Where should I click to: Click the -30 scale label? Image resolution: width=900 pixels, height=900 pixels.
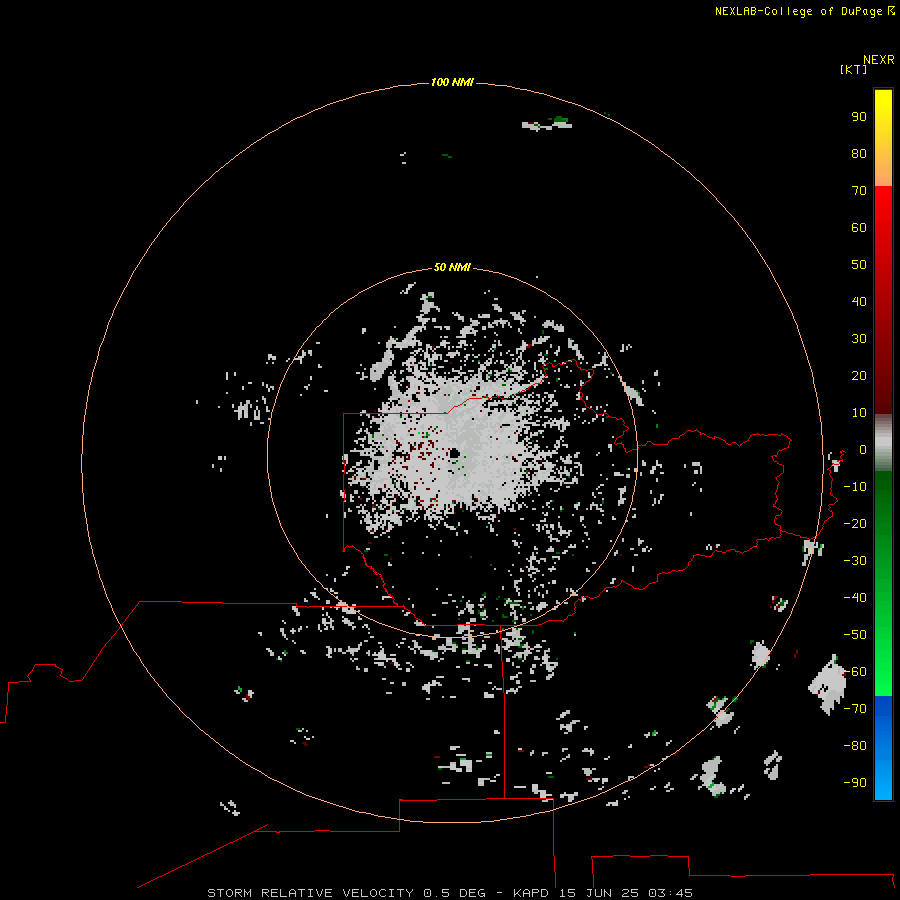point(855,561)
